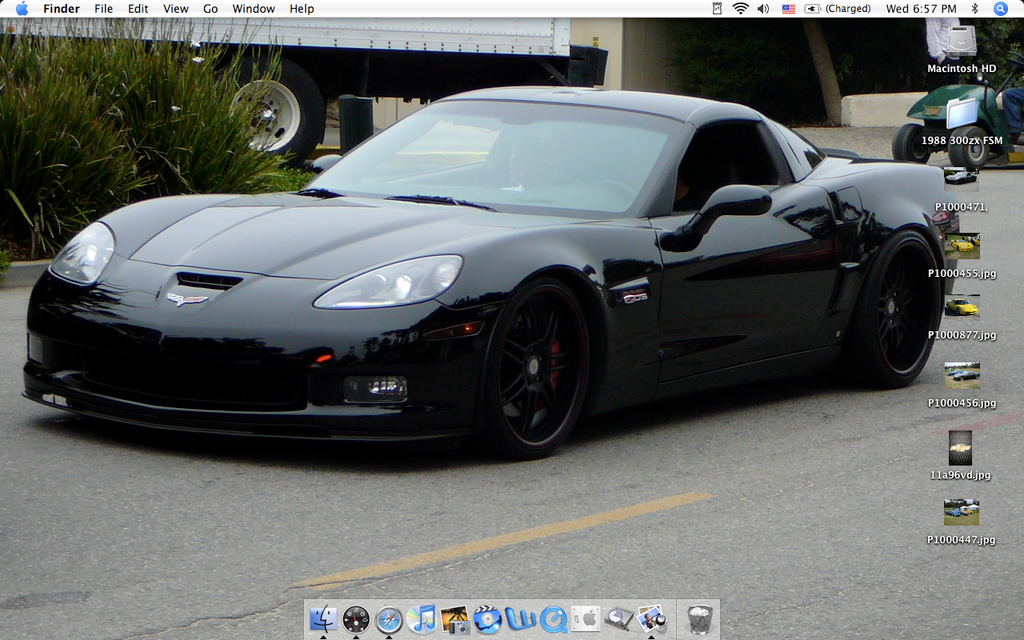Open the Apple menu
1024x640 pixels.
(21, 9)
